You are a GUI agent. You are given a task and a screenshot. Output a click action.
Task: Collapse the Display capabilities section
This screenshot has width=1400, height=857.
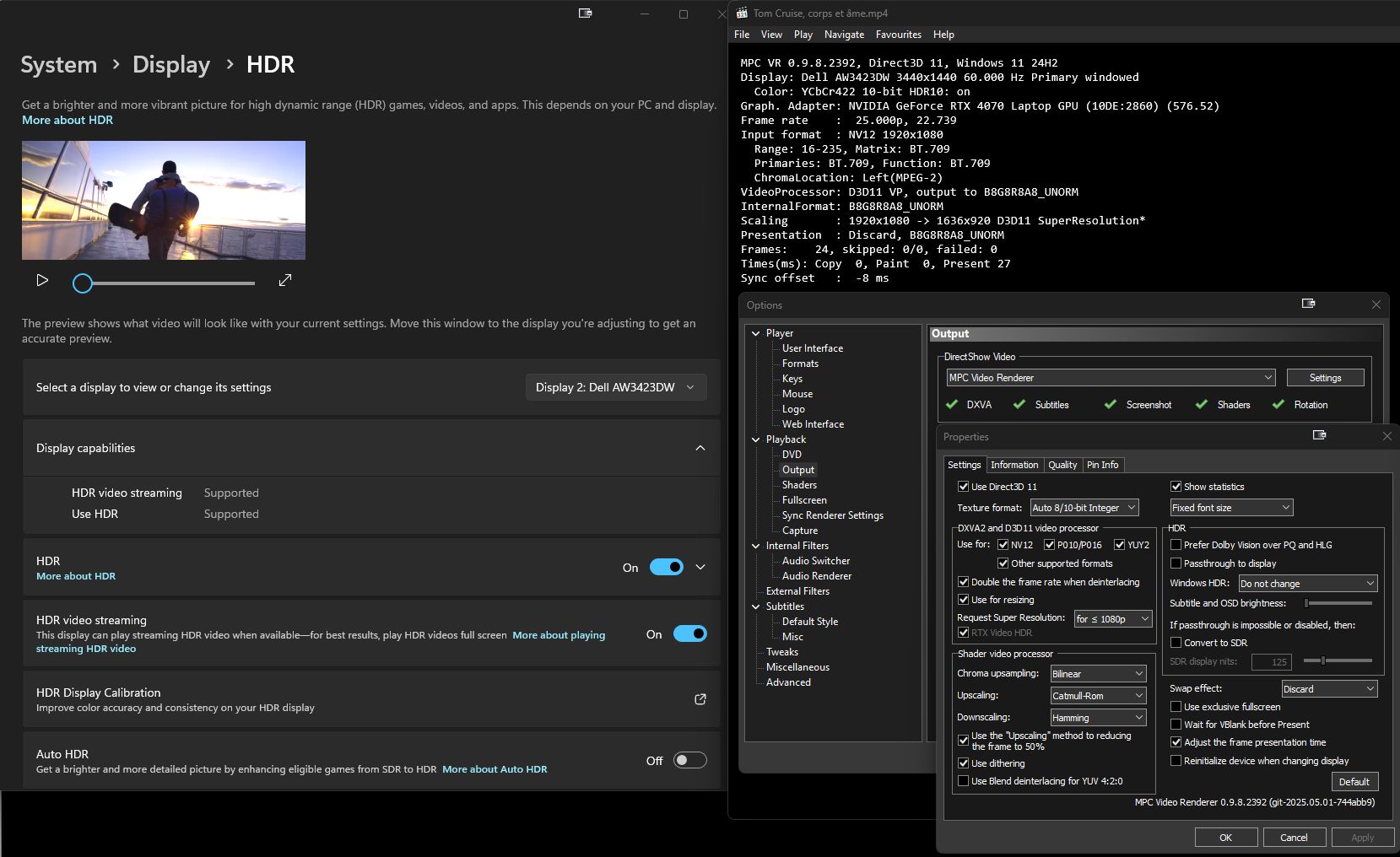tap(700, 448)
